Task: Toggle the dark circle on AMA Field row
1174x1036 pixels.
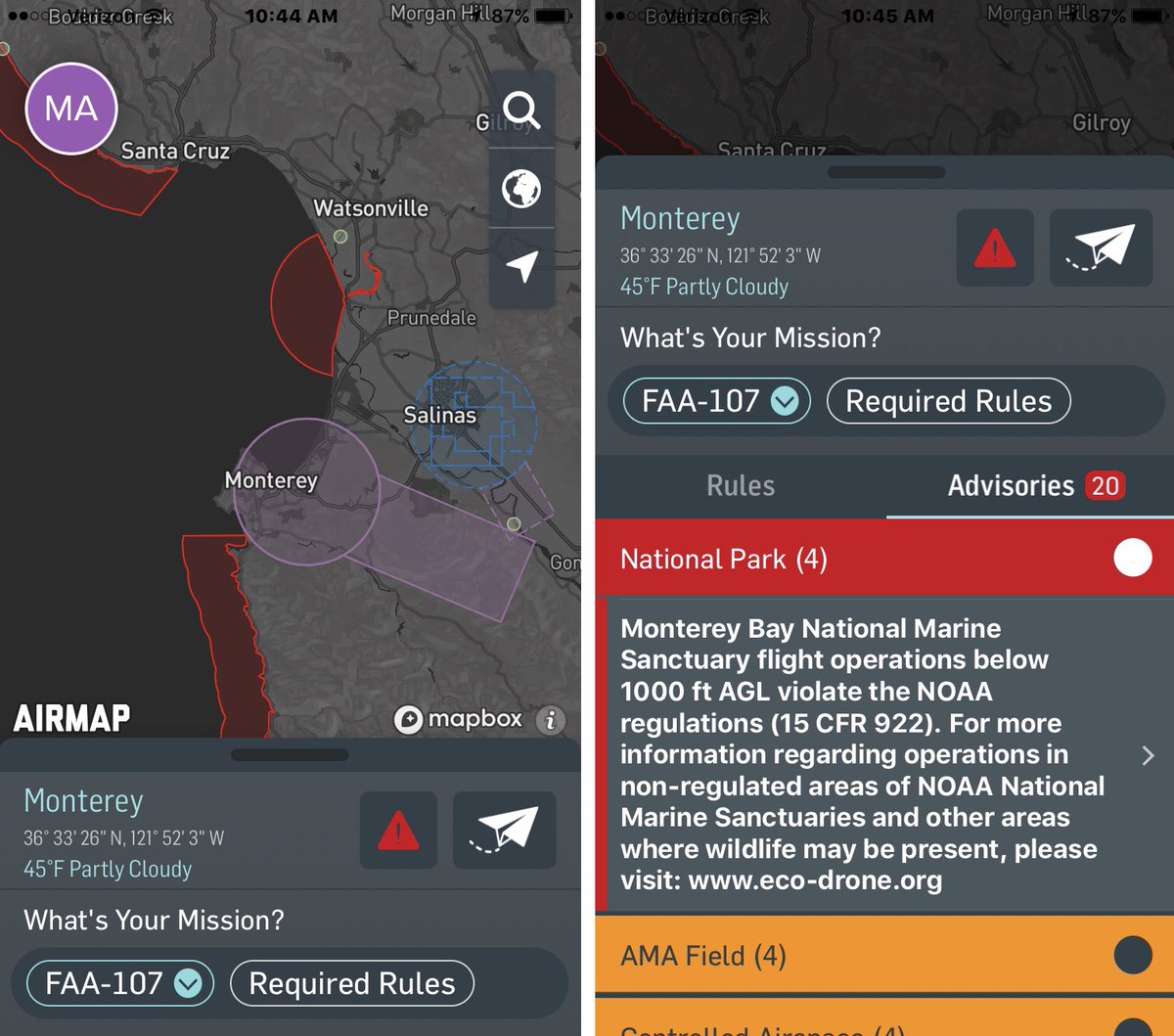Action: [1133, 956]
